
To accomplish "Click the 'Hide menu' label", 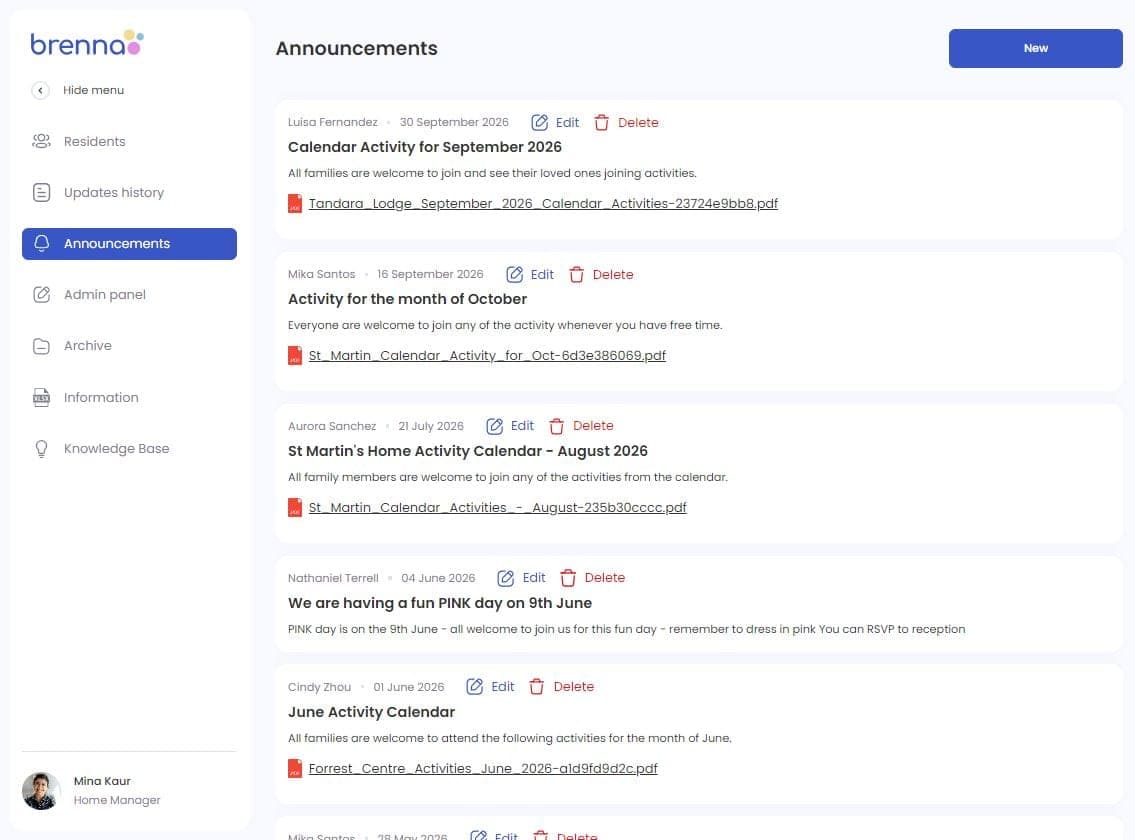I will pos(93,91).
